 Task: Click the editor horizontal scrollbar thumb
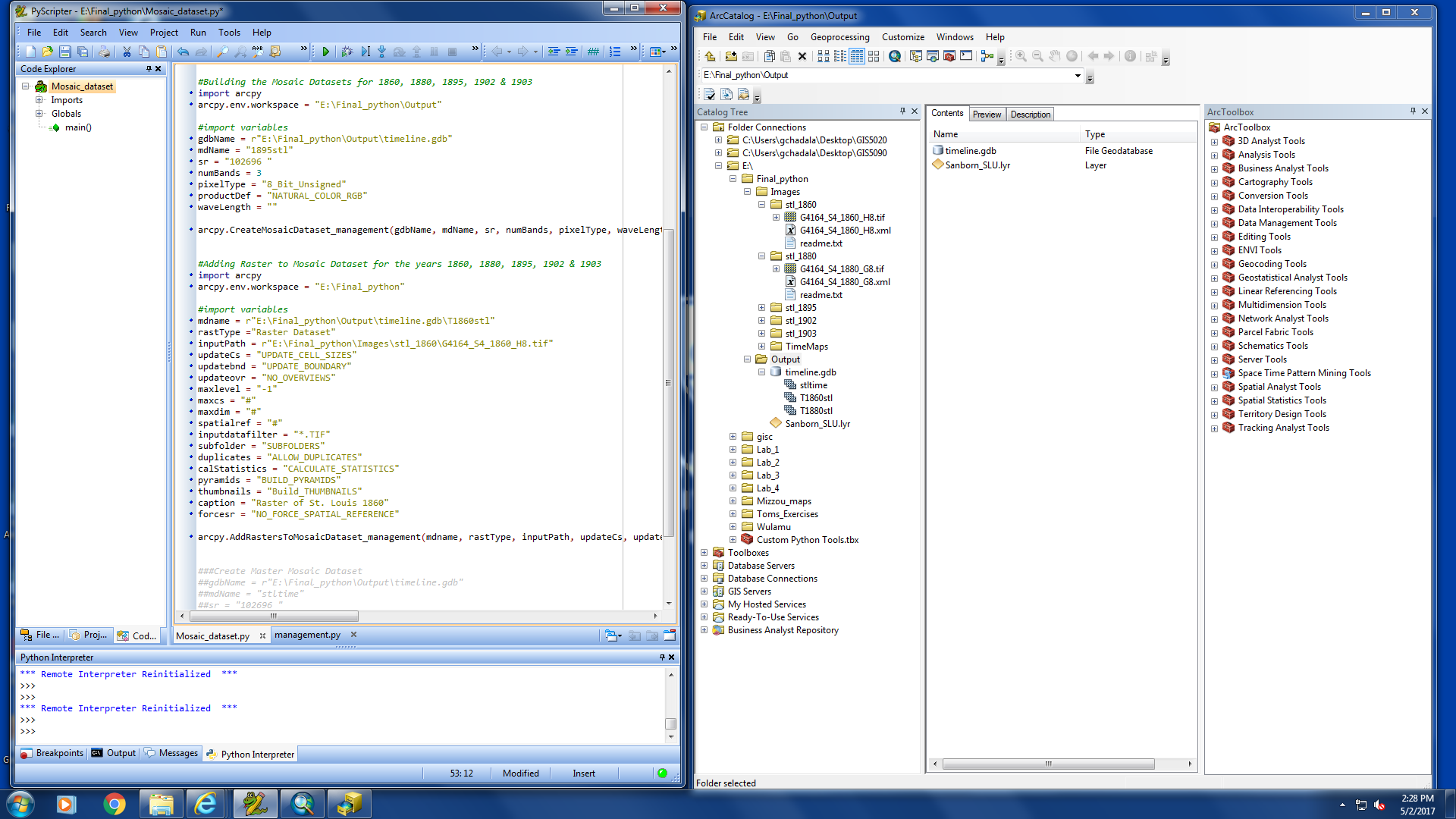point(274,616)
